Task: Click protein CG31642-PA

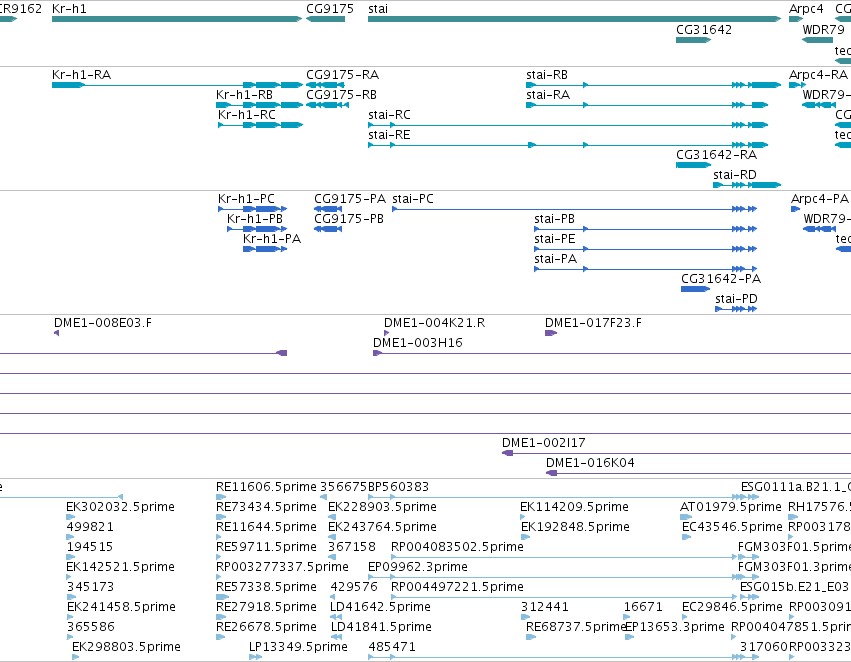Action: point(695,289)
